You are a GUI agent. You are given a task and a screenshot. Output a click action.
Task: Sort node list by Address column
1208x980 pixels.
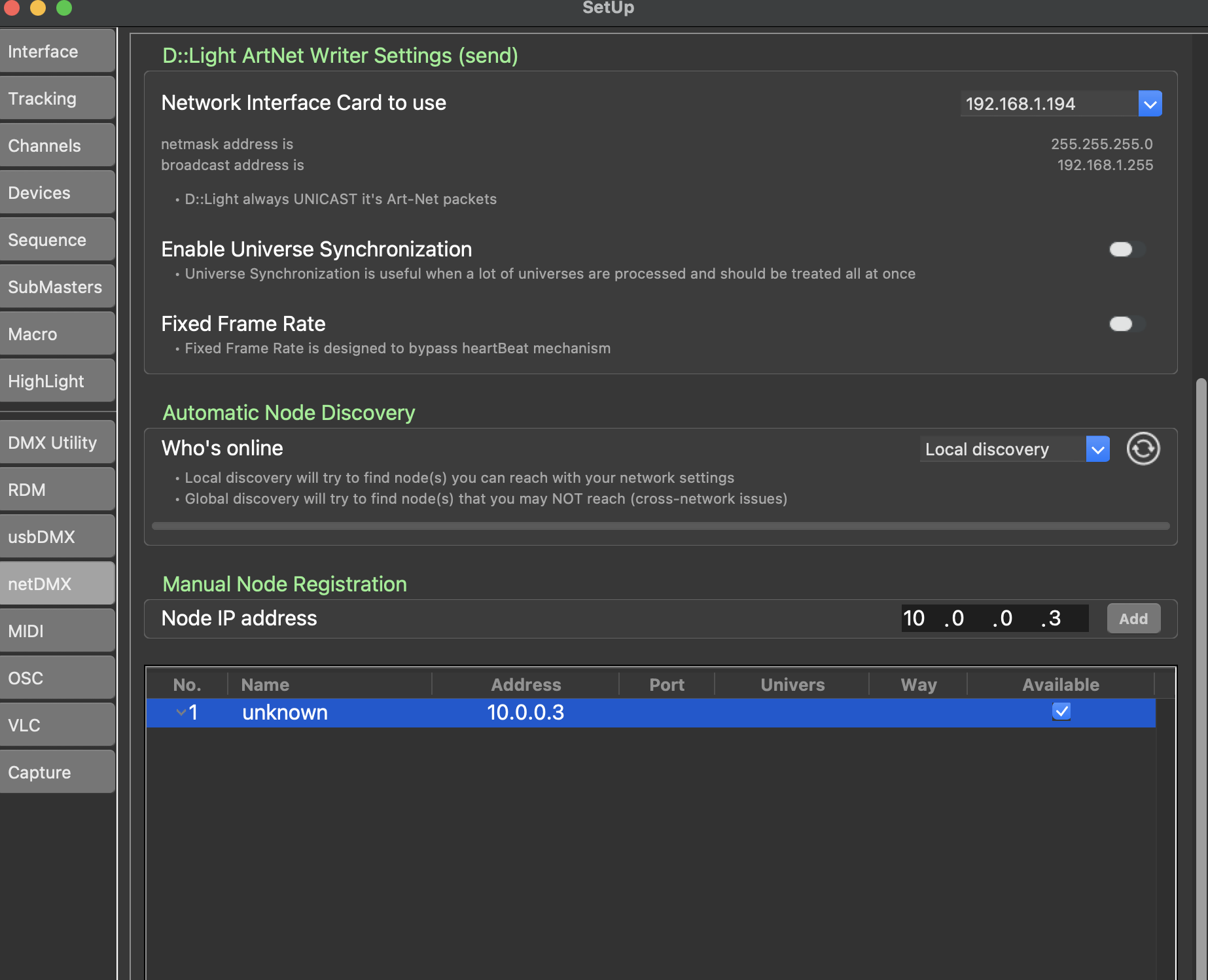[x=525, y=685]
